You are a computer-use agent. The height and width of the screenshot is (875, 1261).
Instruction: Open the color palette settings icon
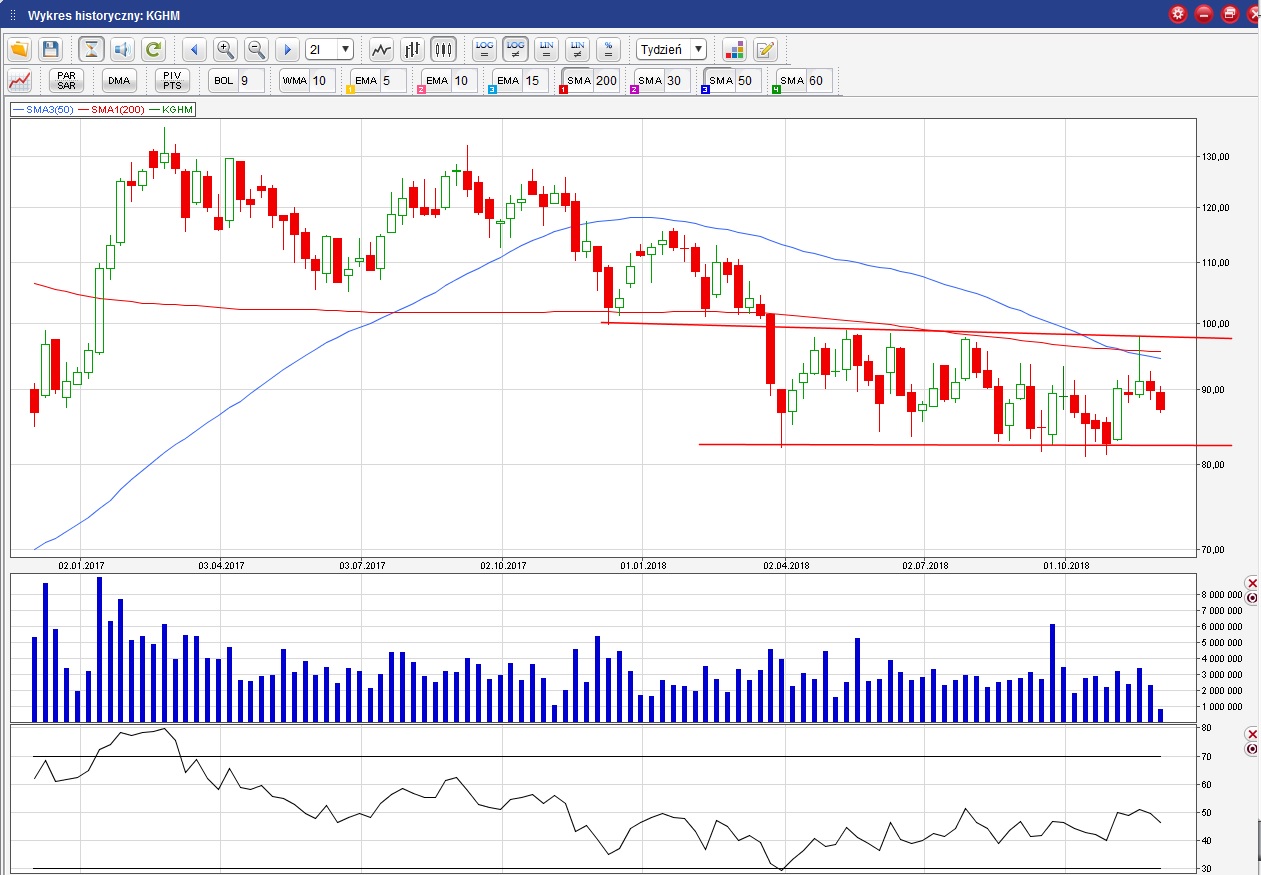point(735,49)
